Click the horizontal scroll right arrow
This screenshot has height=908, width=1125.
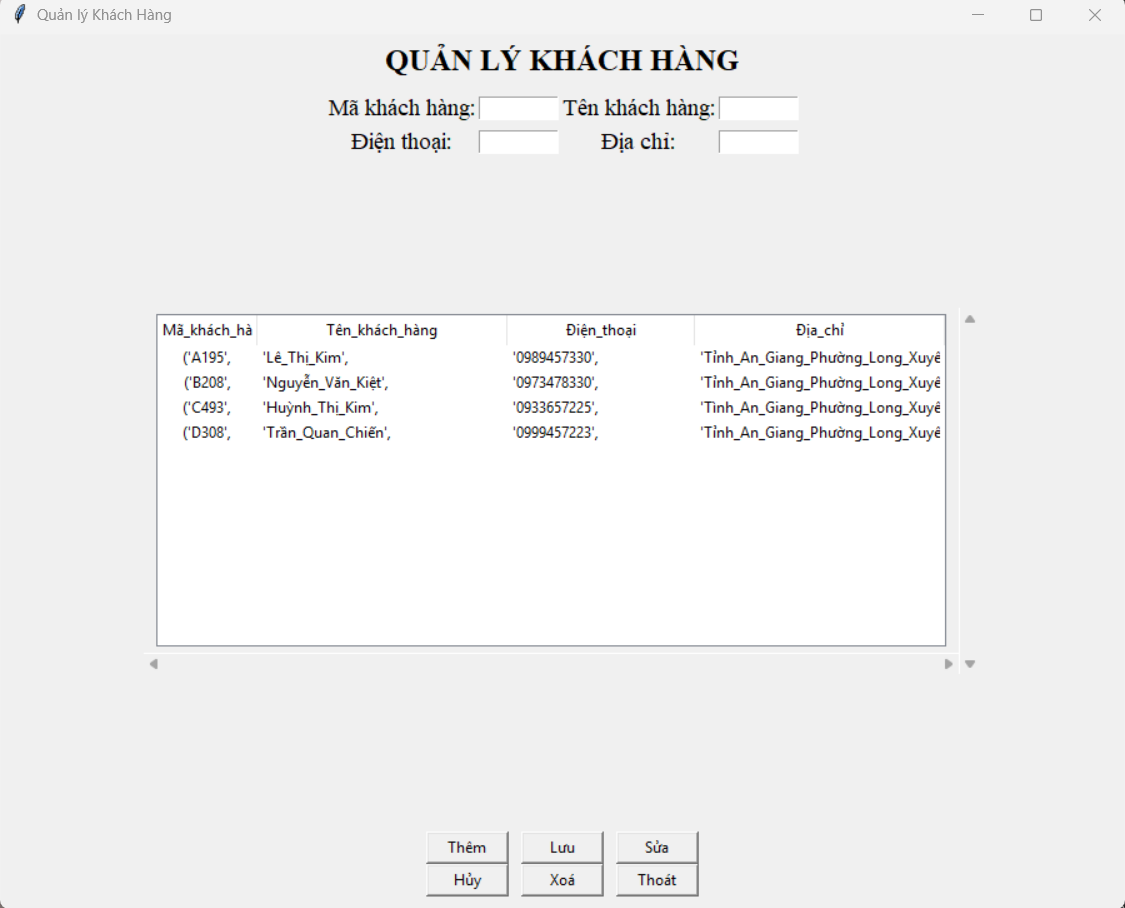click(949, 664)
